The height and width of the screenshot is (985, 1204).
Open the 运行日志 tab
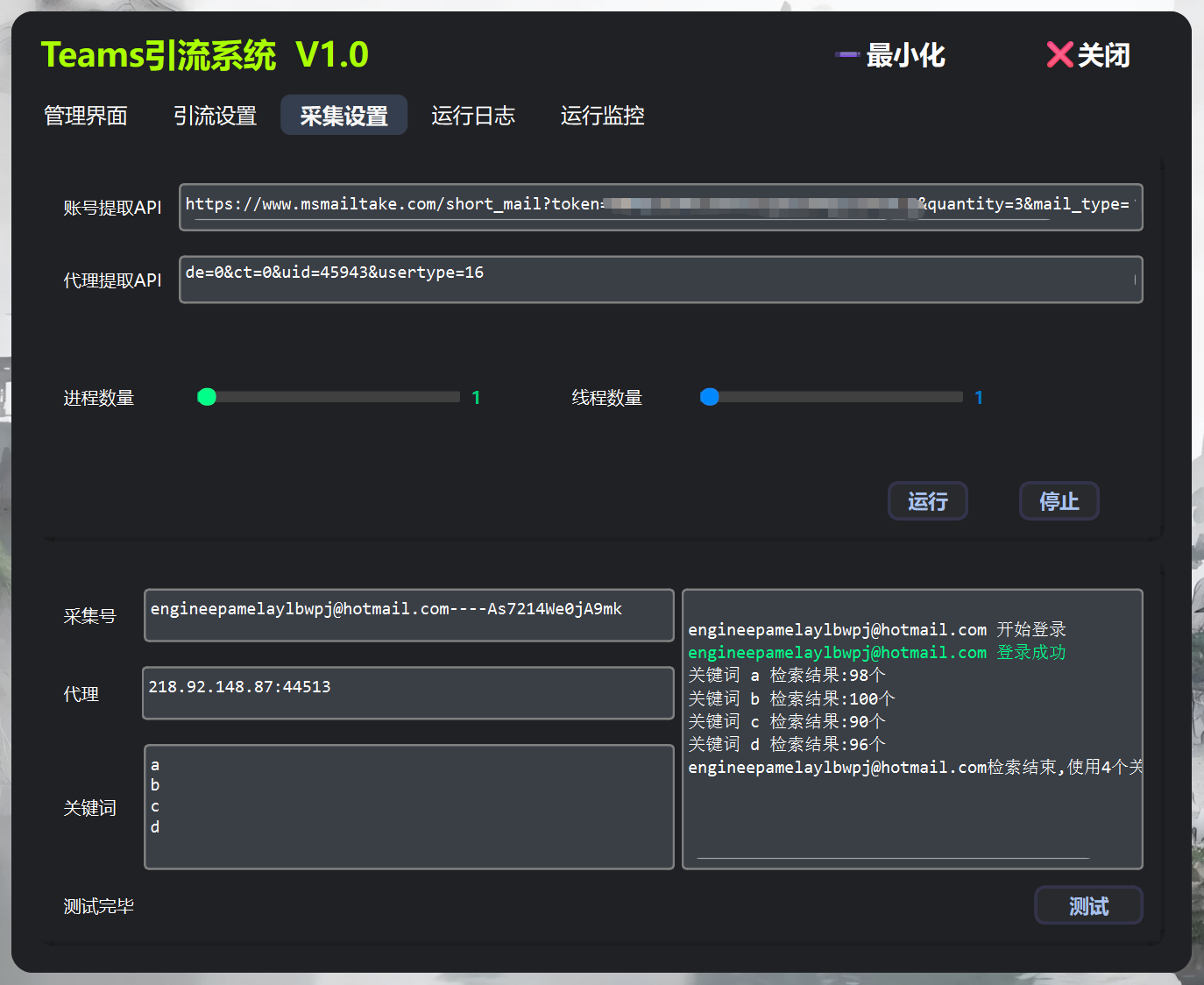[x=473, y=116]
